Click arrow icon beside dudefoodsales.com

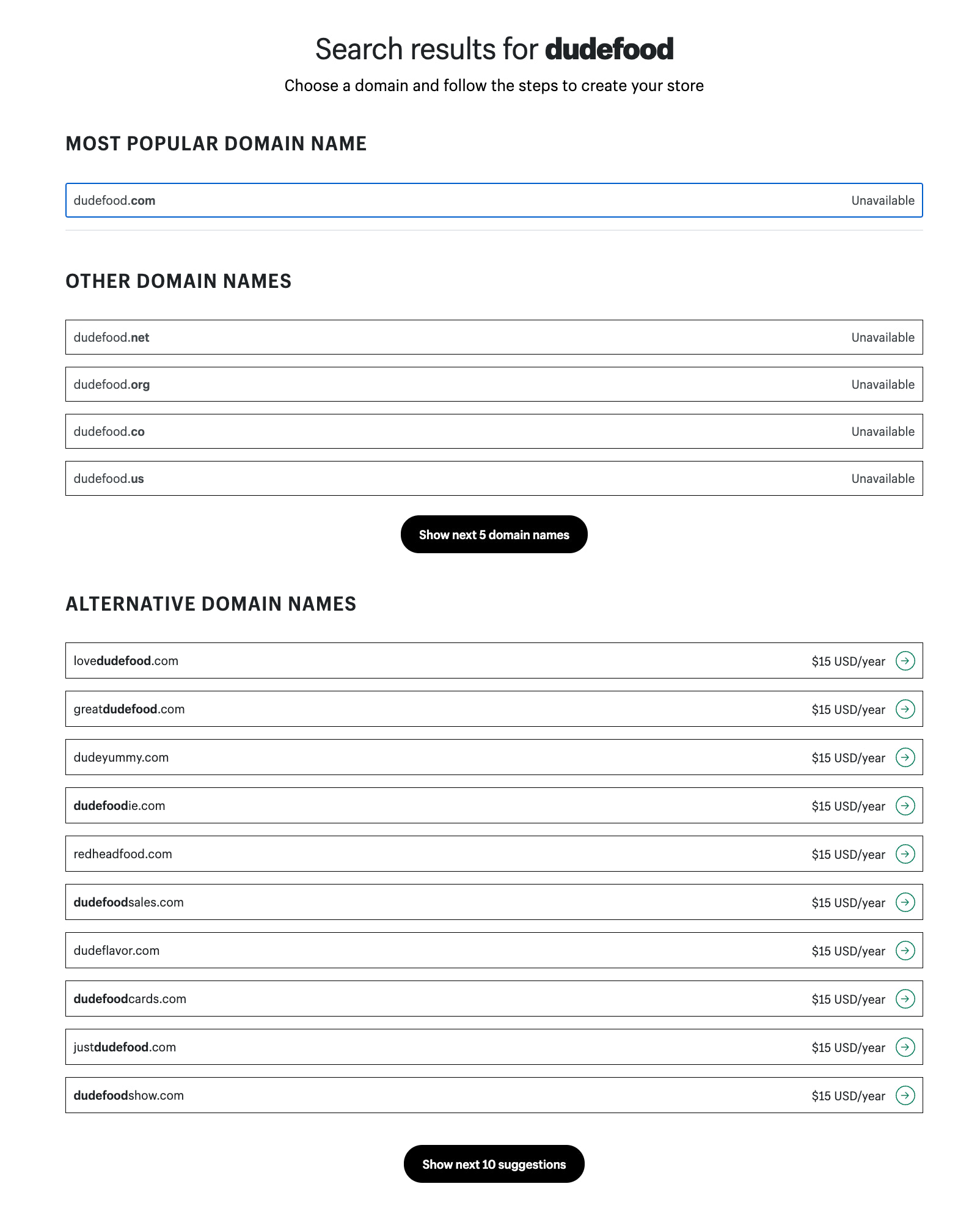(x=905, y=902)
